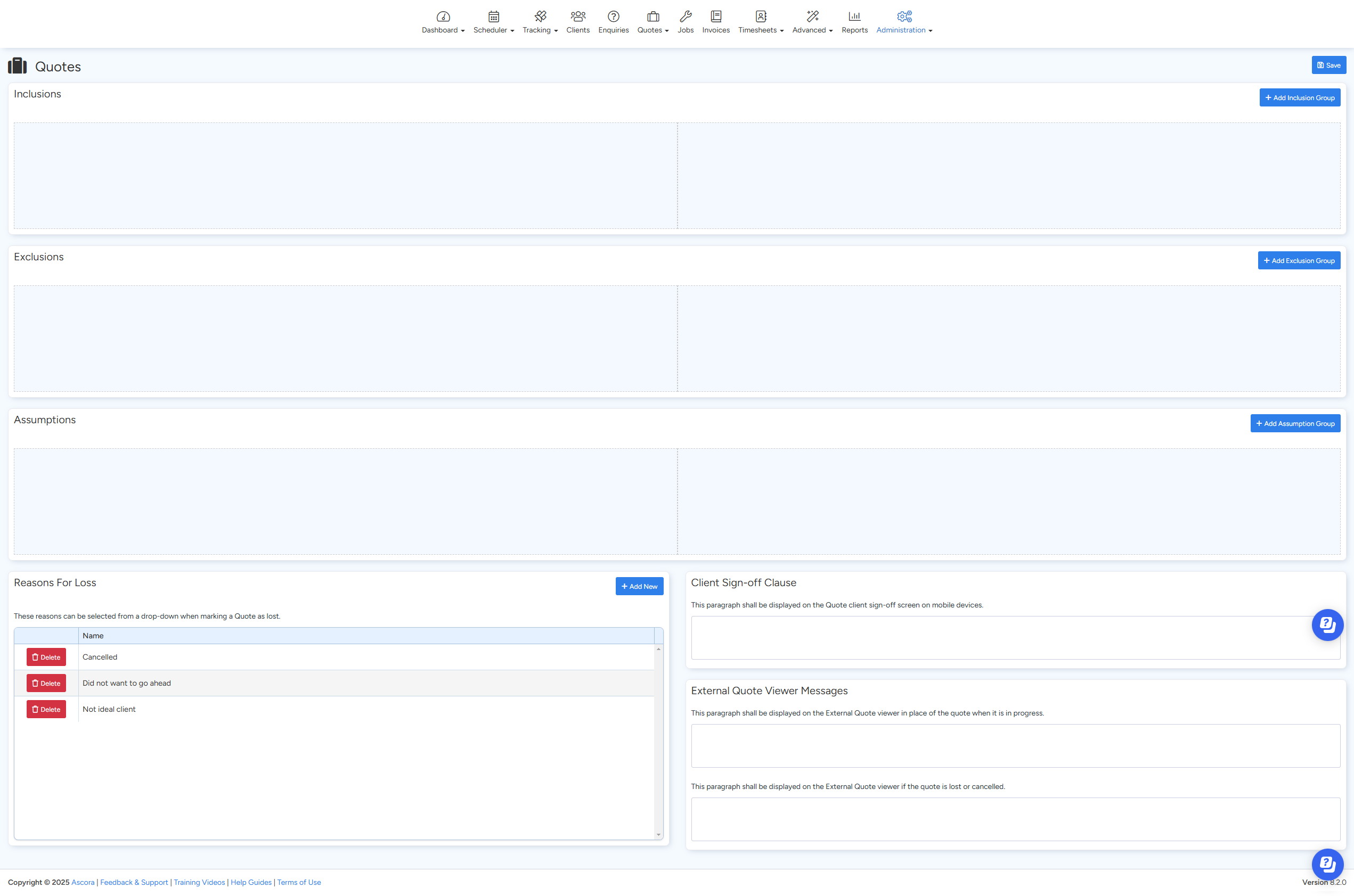Expand the Quotes dropdown menu
The width and height of the screenshot is (1354, 896).
point(652,30)
